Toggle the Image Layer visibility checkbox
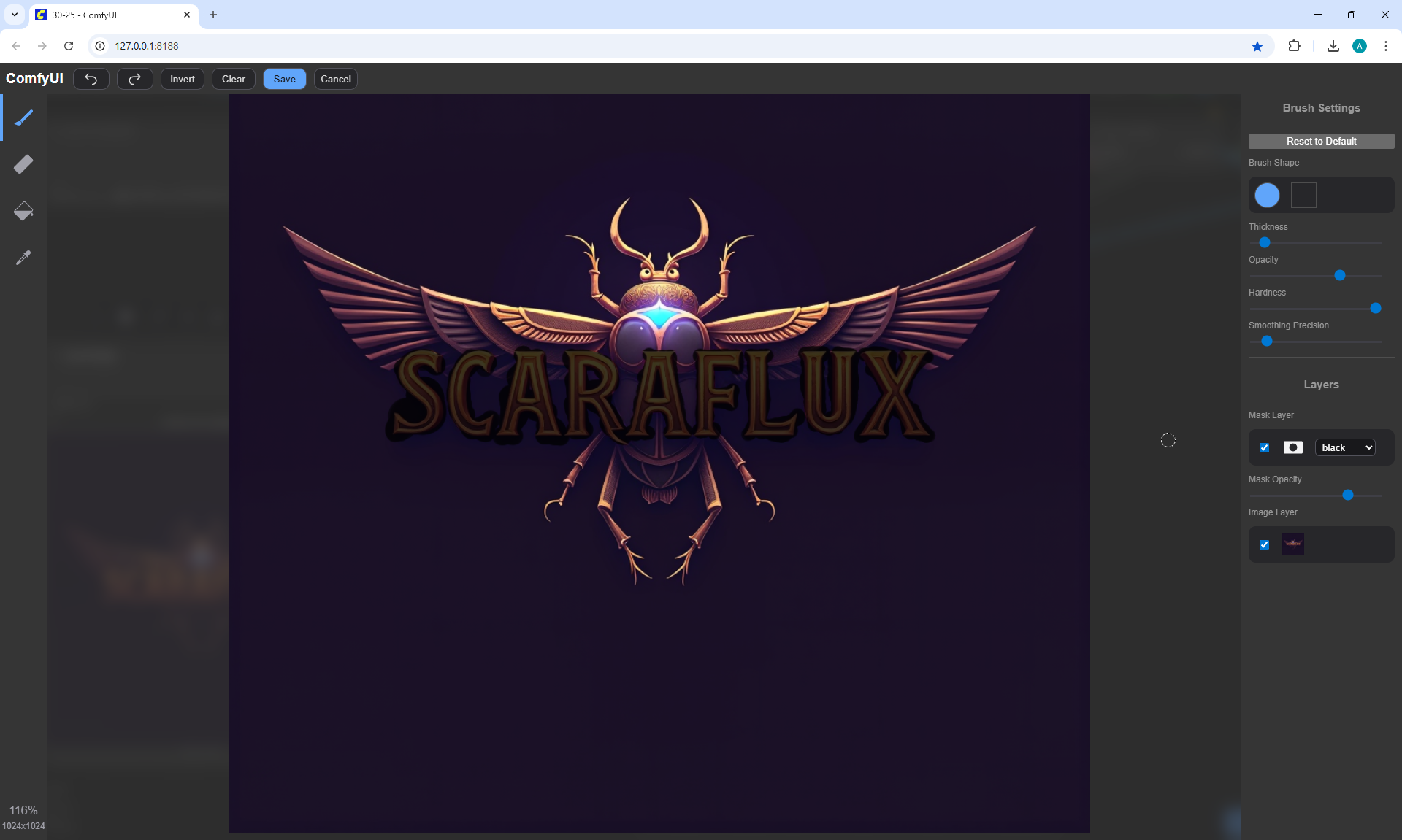Screen dimensions: 1402x840 (1265, 544)
